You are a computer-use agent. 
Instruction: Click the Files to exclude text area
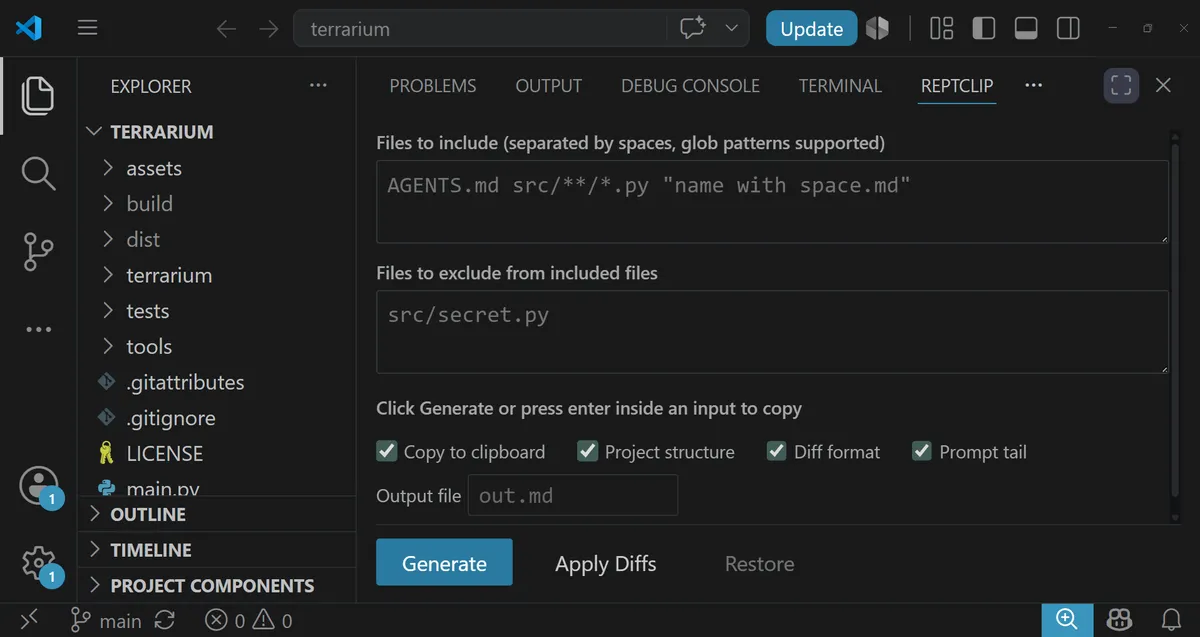click(x=772, y=332)
